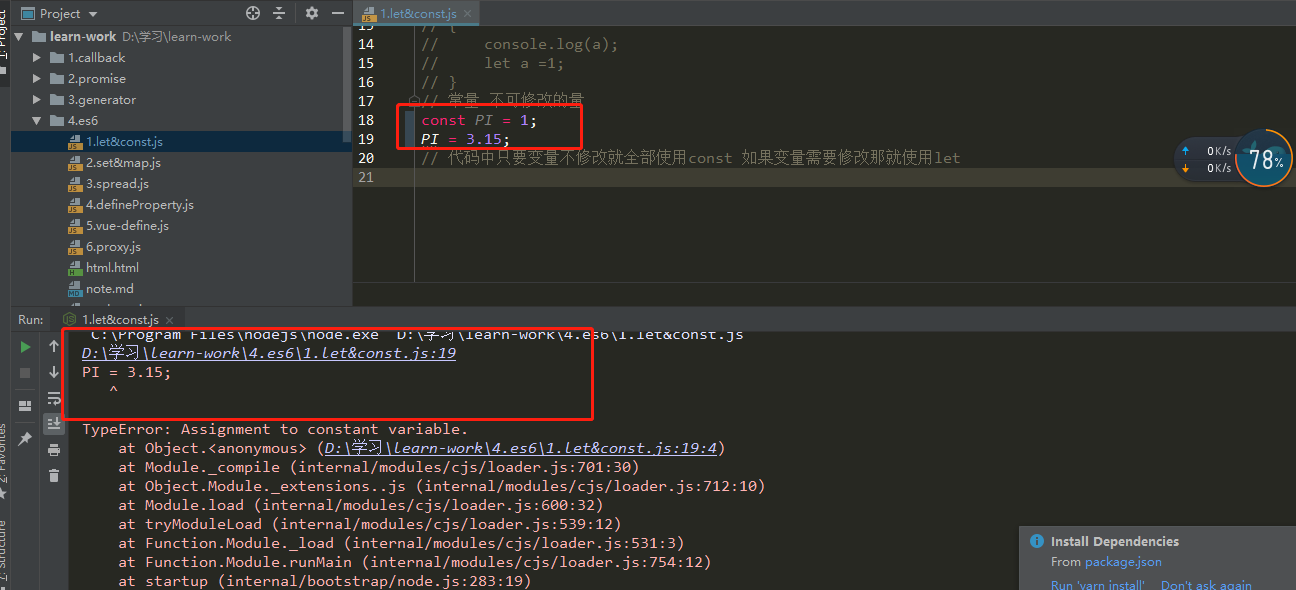Toggle soft-wrap in Run console

(54, 399)
